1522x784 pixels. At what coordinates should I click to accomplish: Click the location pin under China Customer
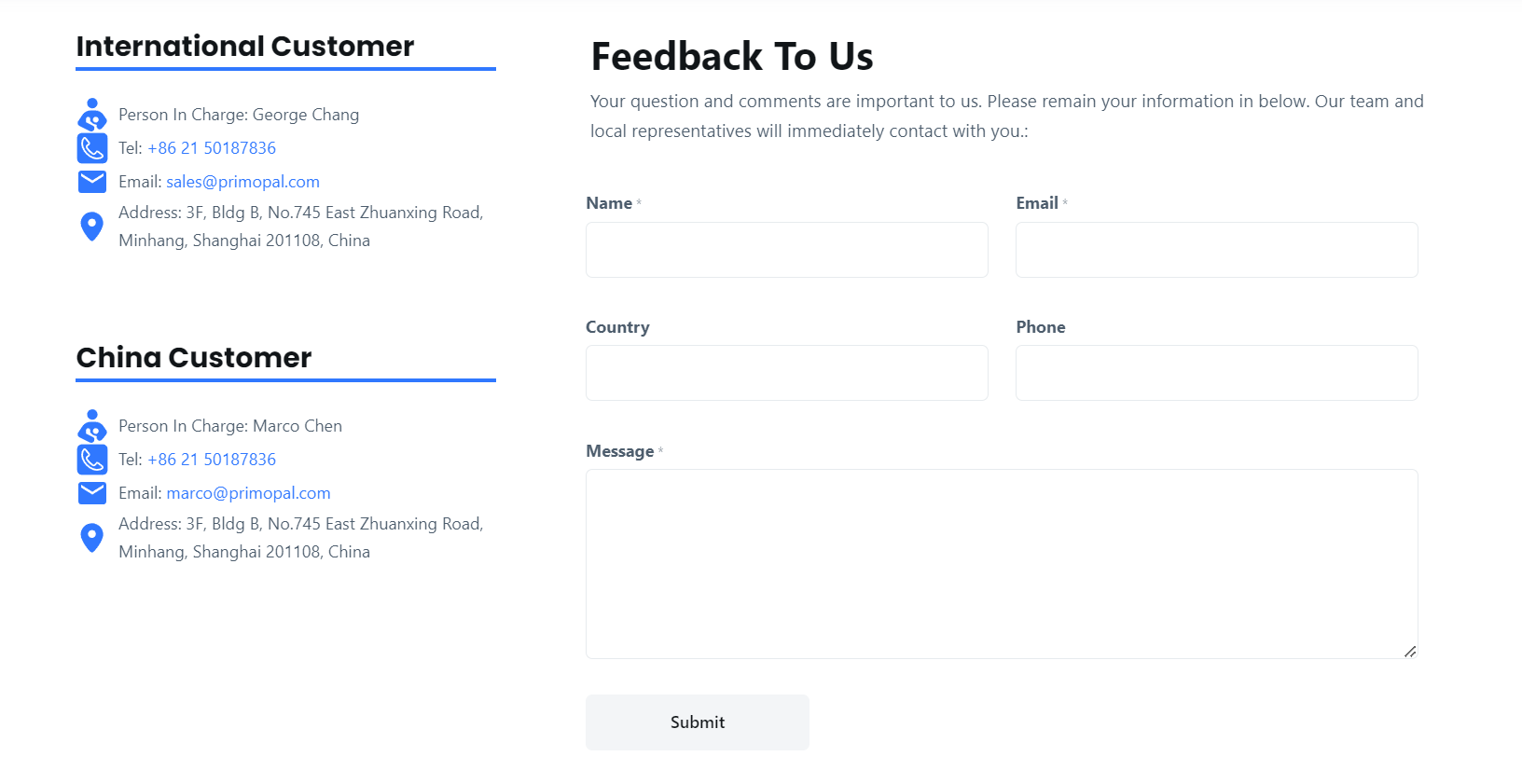(x=92, y=538)
